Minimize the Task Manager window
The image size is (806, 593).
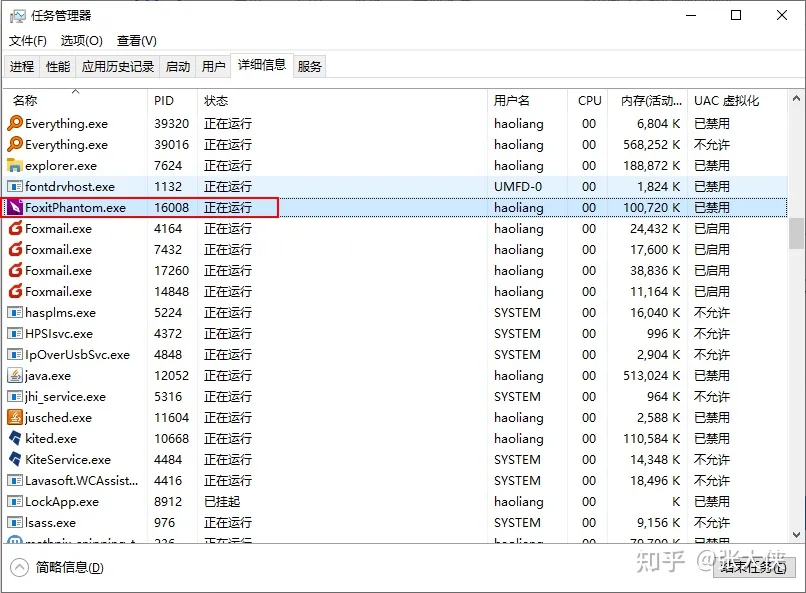[x=691, y=15]
